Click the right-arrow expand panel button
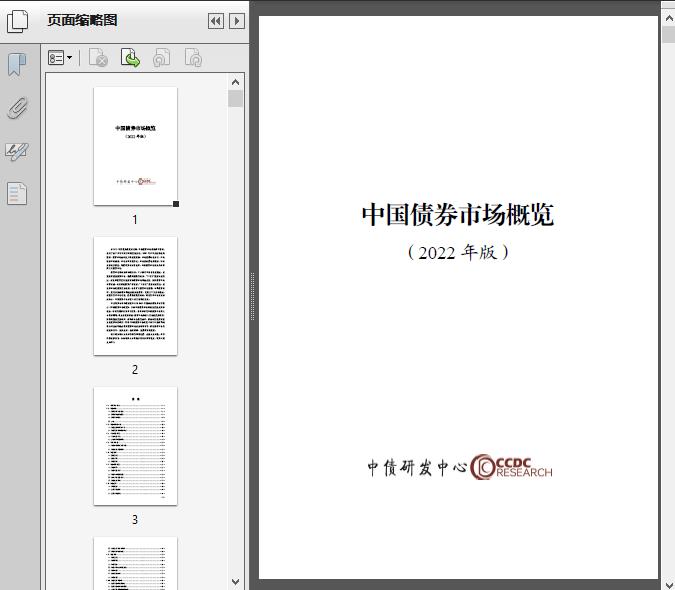Viewport: 675px width, 590px height. coord(237,21)
